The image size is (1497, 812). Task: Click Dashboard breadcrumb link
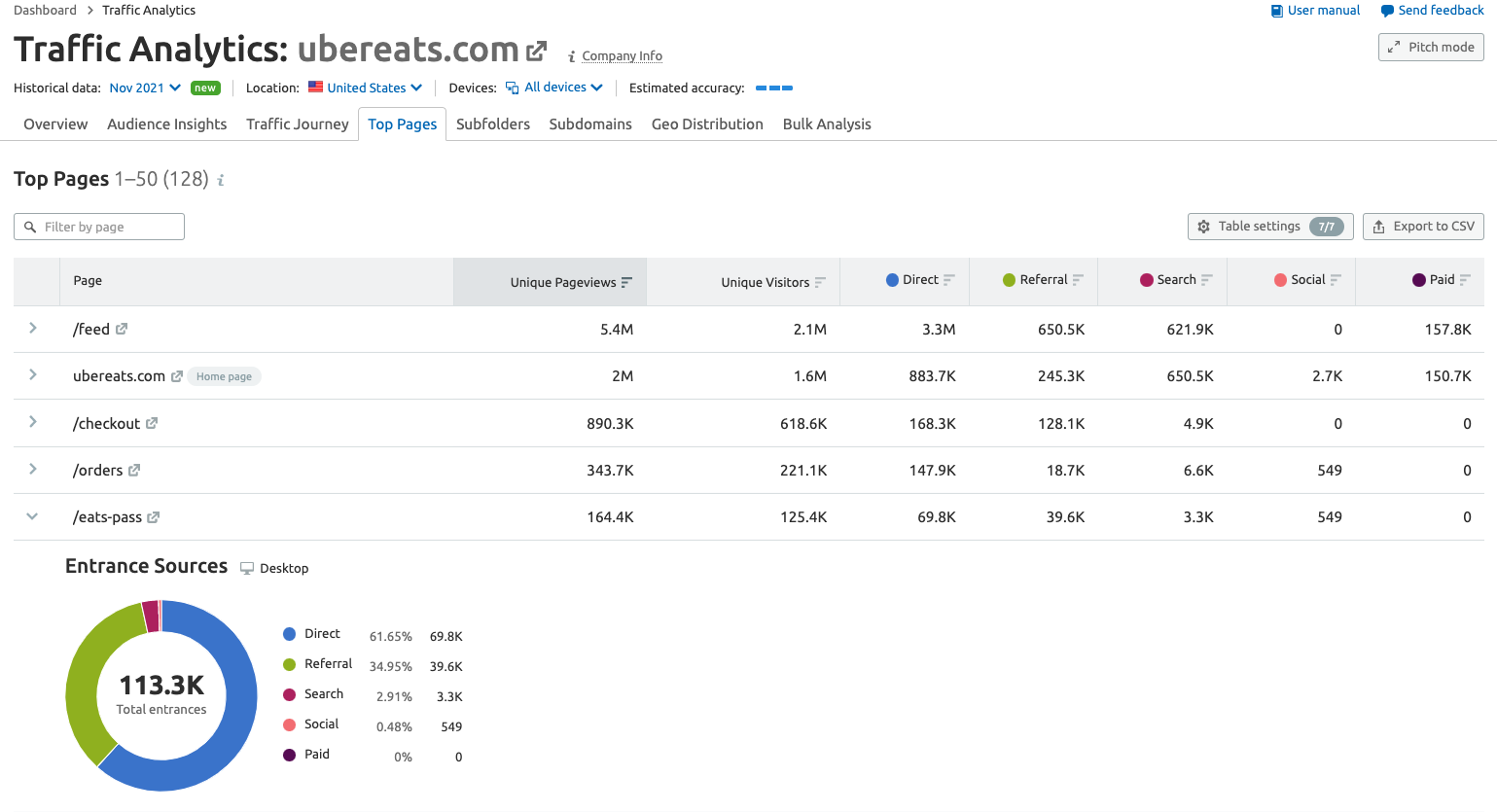[45, 11]
